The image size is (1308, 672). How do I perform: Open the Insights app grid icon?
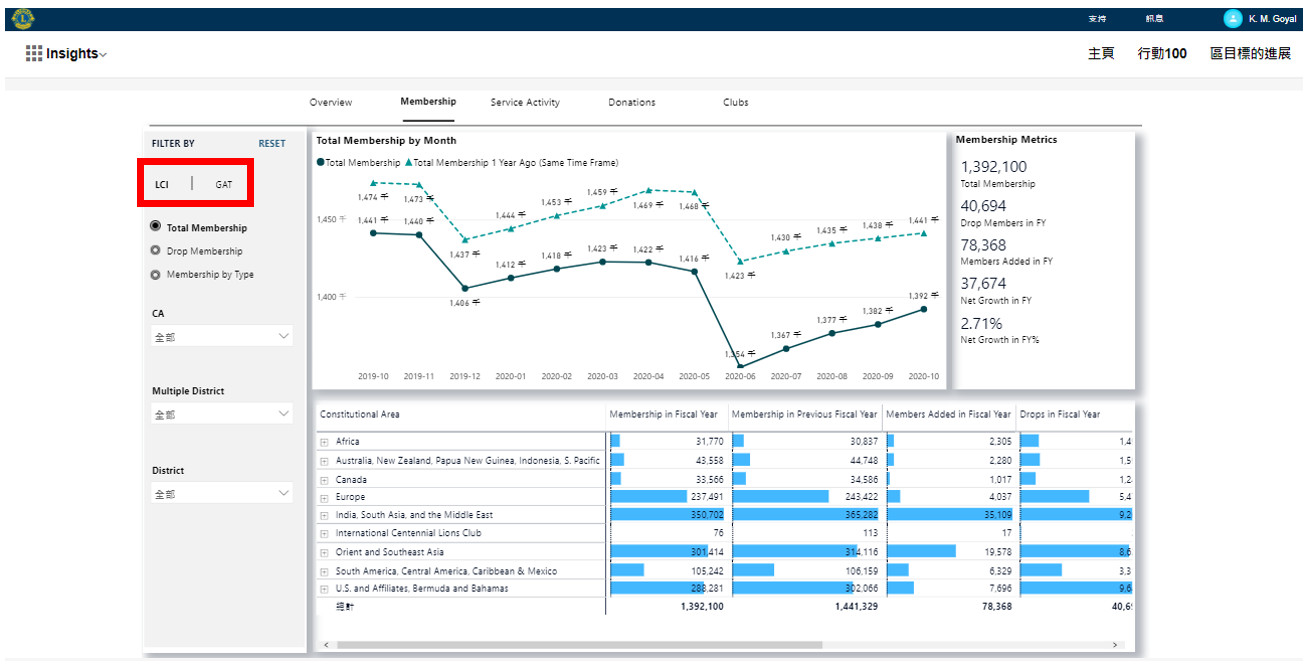point(34,54)
